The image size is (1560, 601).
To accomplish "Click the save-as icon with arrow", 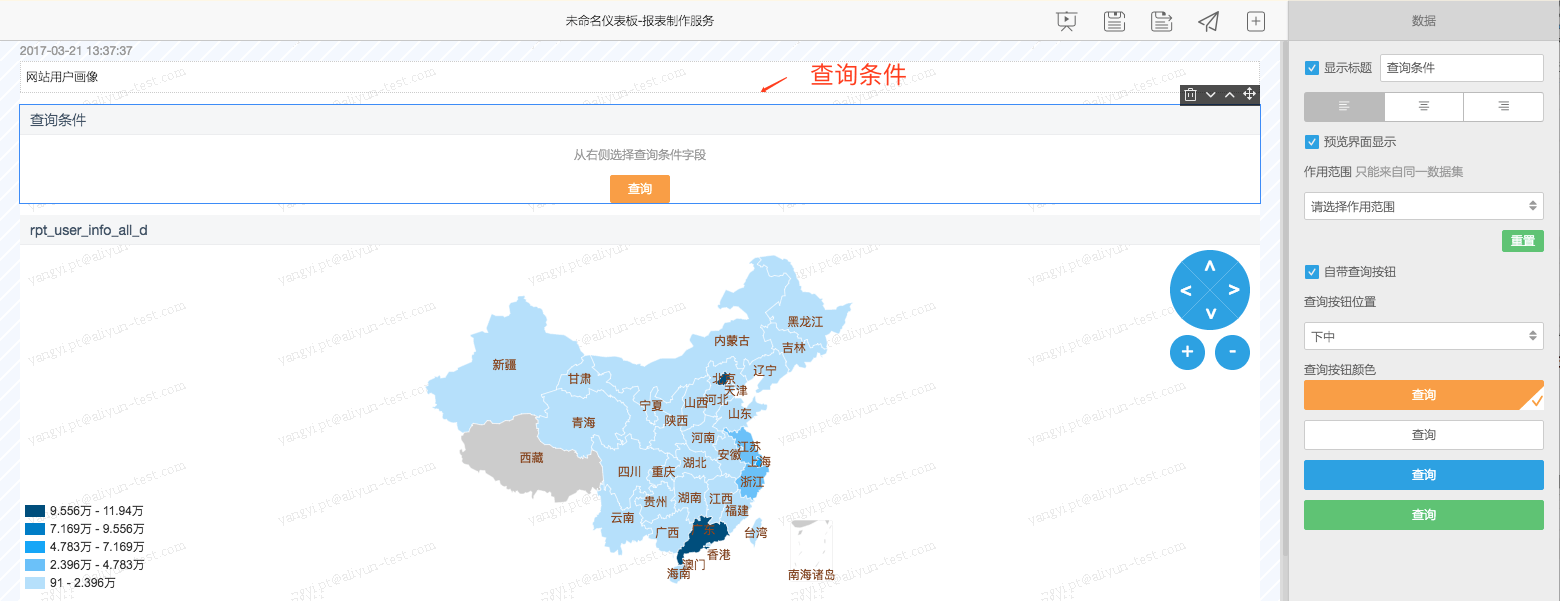I will click(1160, 20).
